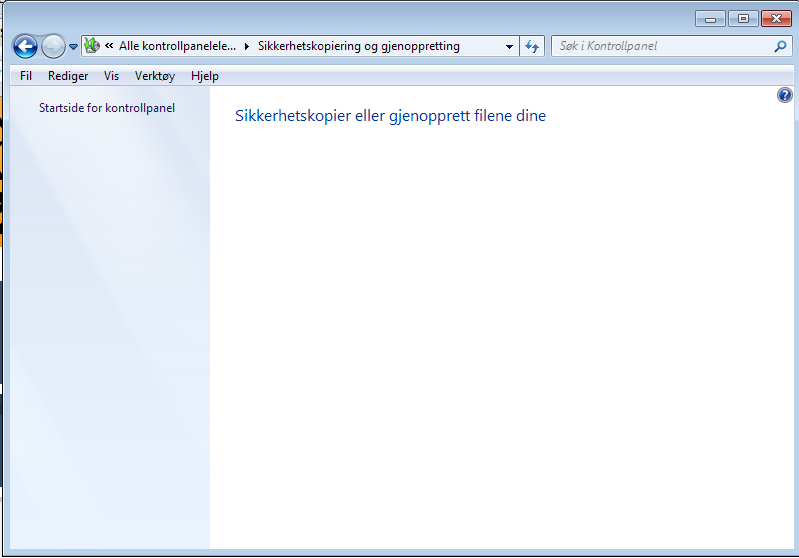The height and width of the screenshot is (558, 799).
Task: Click the greyed Forward arrow button
Action: pyautogui.click(x=53, y=47)
